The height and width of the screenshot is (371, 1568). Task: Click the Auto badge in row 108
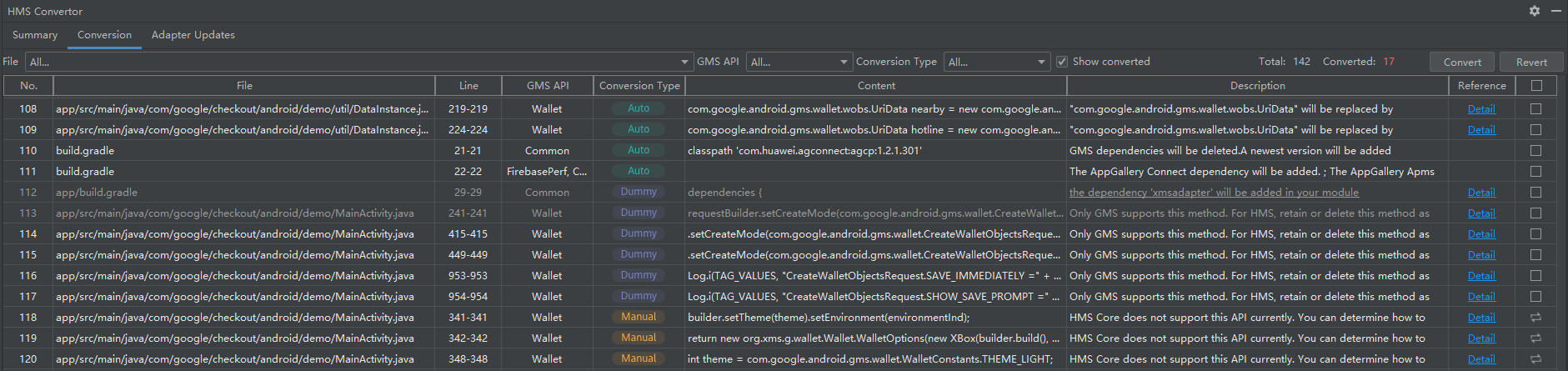pyautogui.click(x=639, y=108)
